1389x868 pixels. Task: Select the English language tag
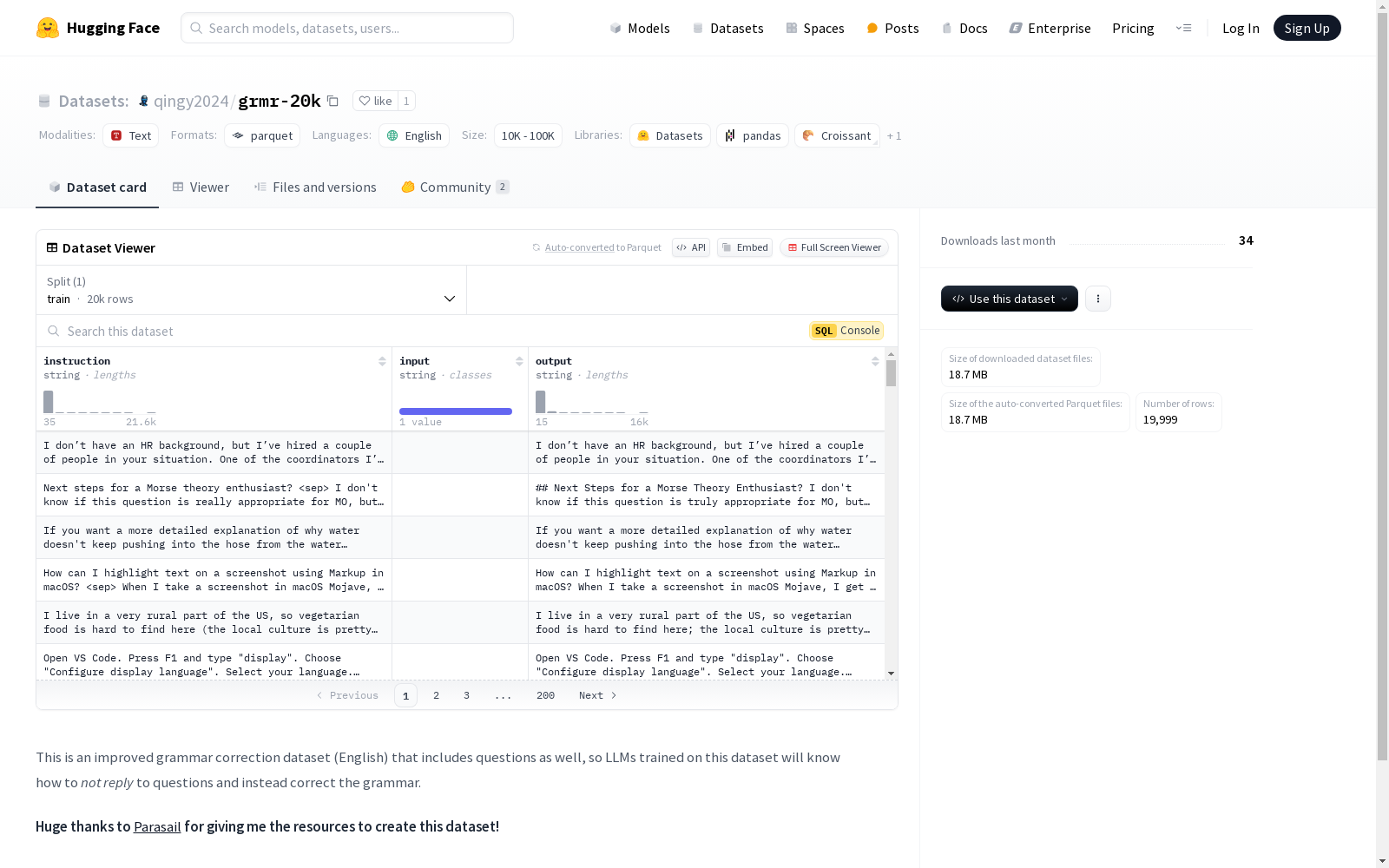[414, 135]
